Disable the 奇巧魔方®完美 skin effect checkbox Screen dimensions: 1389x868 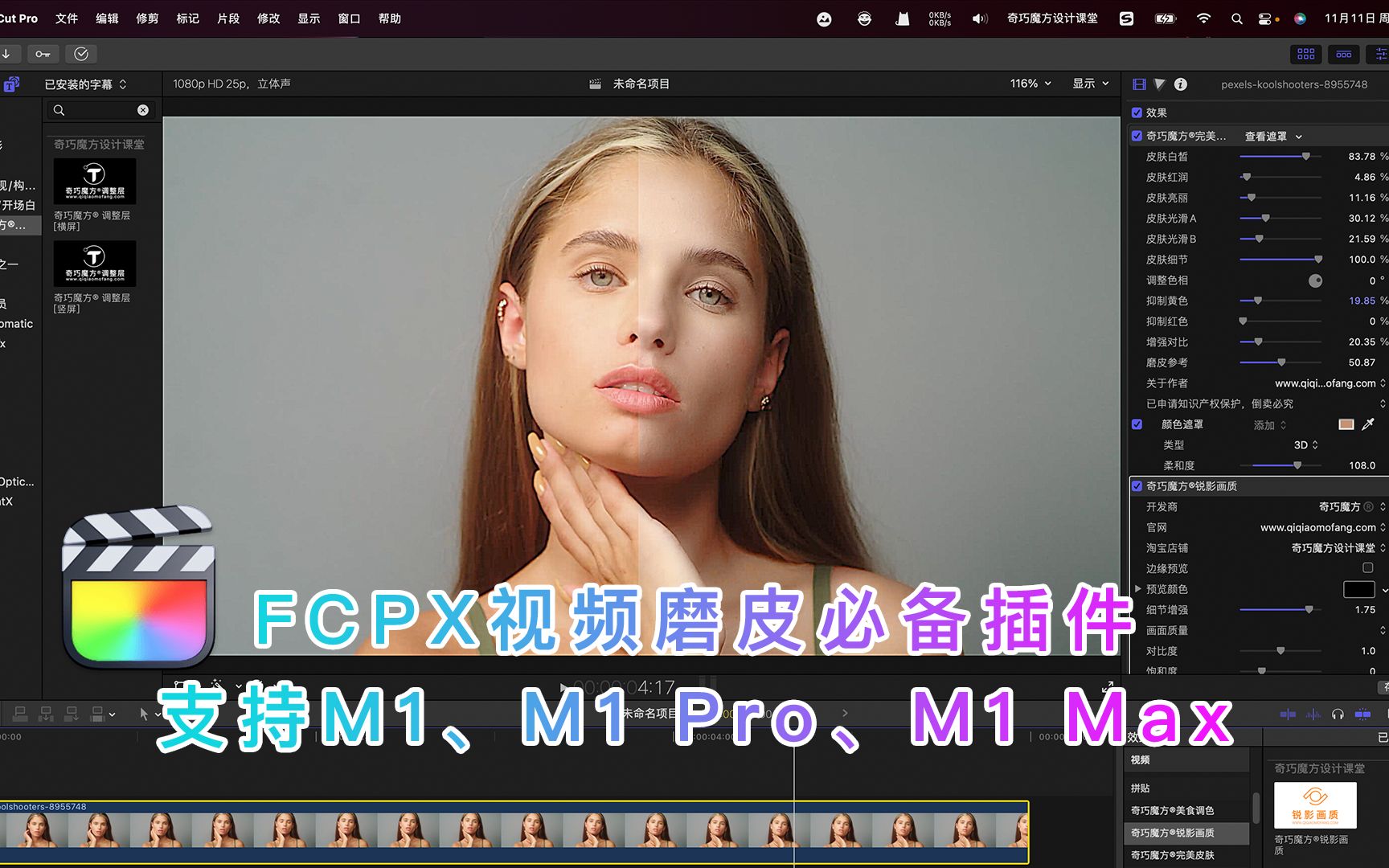(x=1137, y=136)
